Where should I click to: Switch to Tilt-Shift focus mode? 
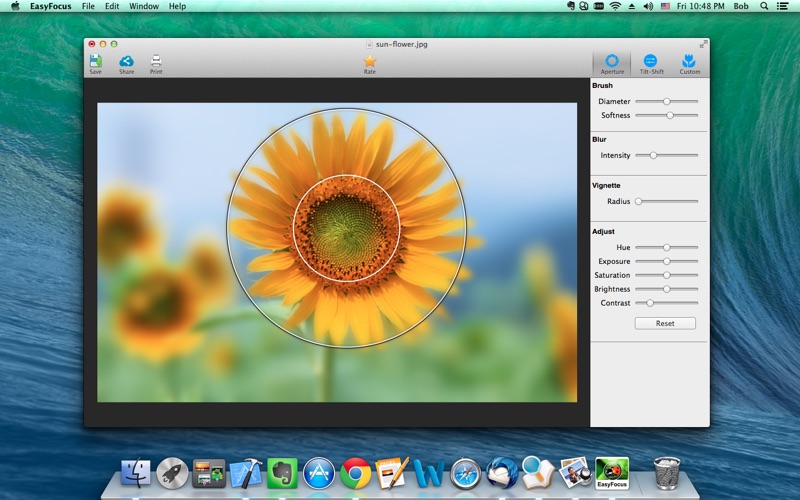[651, 64]
